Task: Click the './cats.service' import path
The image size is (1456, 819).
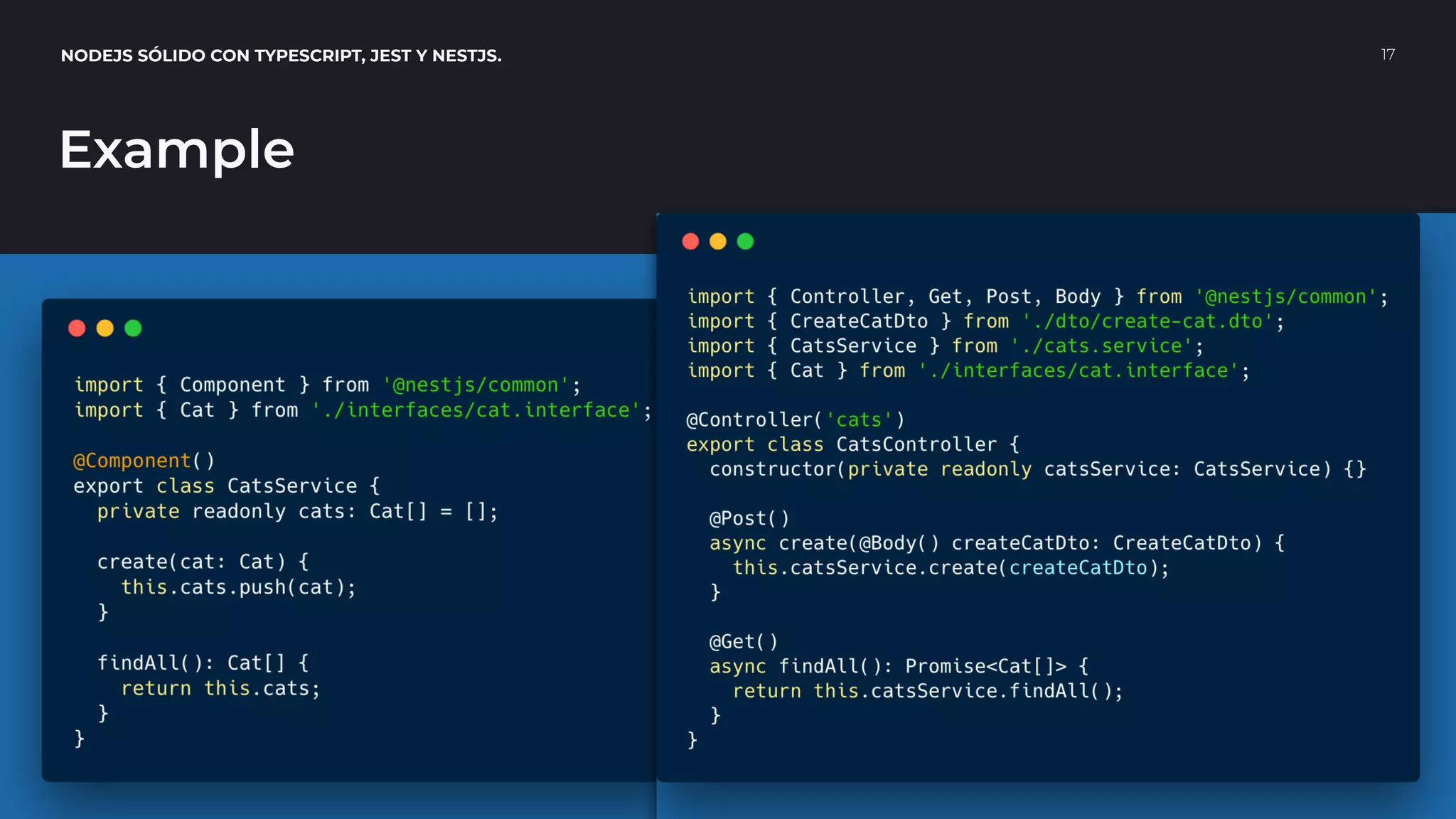Action: (x=1101, y=346)
